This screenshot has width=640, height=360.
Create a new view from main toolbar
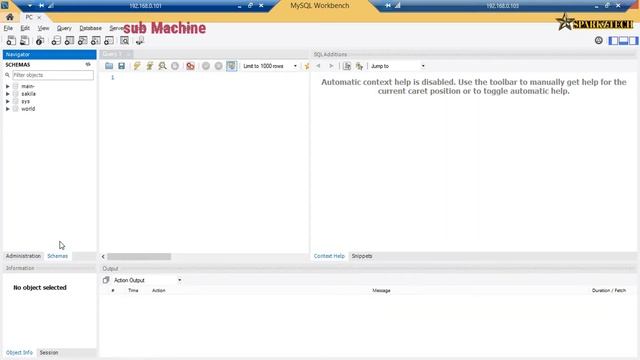tap(82, 40)
